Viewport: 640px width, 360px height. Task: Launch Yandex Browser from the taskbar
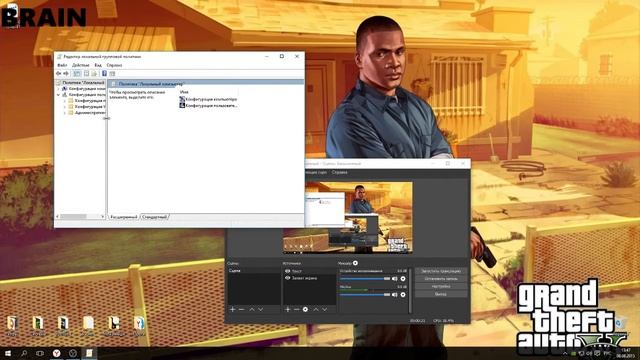pos(56,353)
